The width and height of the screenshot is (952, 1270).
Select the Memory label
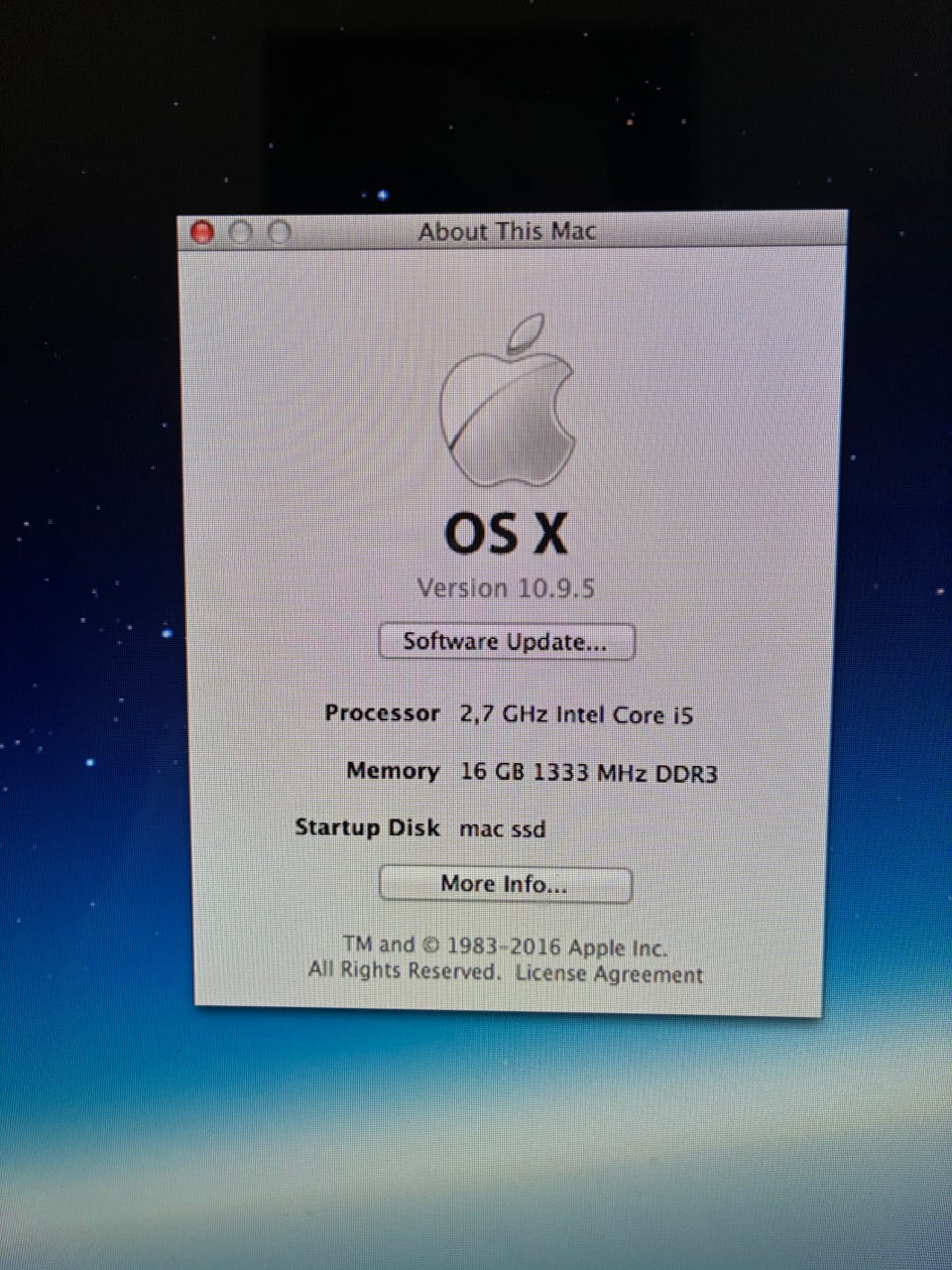click(393, 771)
